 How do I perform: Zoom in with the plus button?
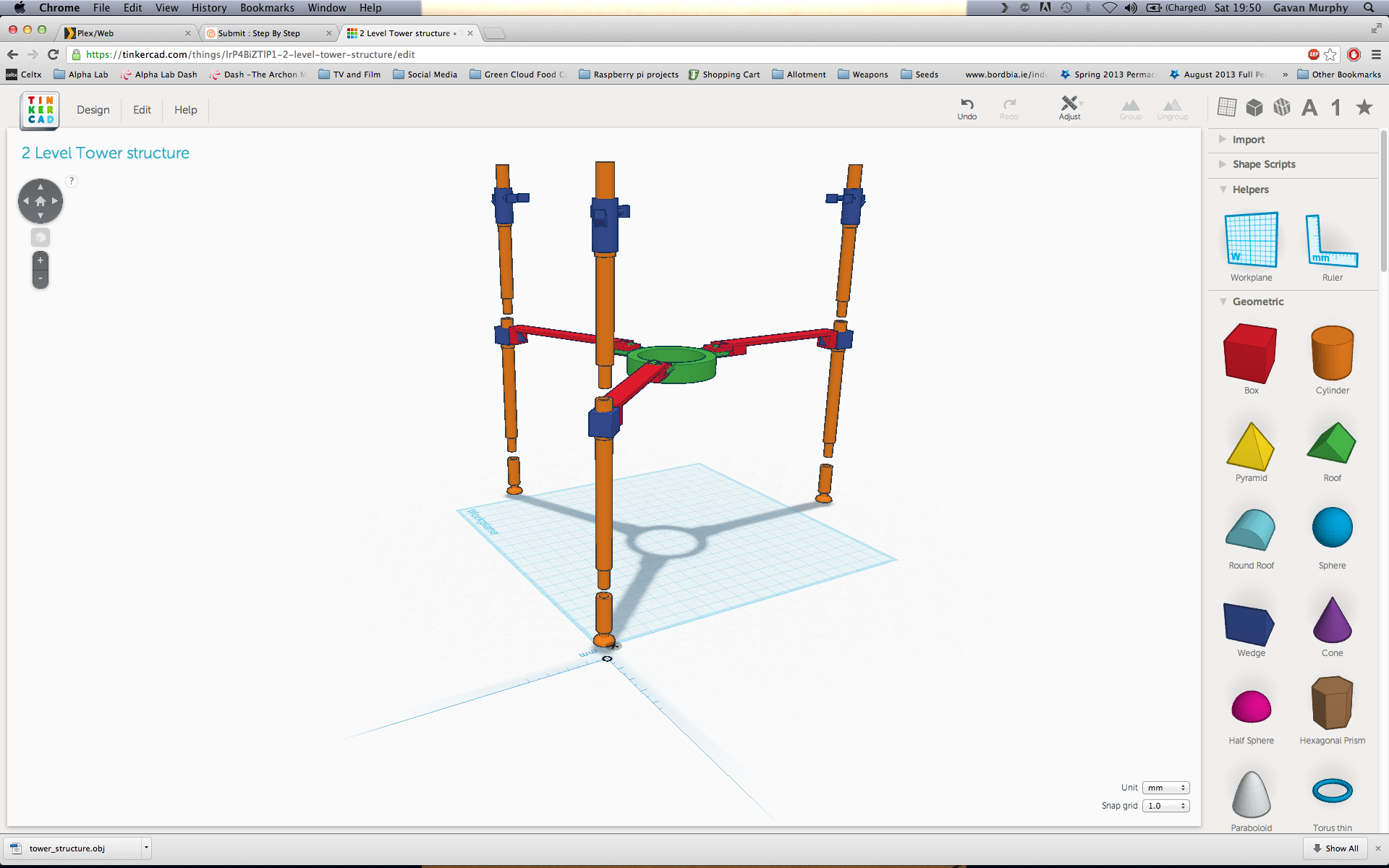pyautogui.click(x=41, y=260)
